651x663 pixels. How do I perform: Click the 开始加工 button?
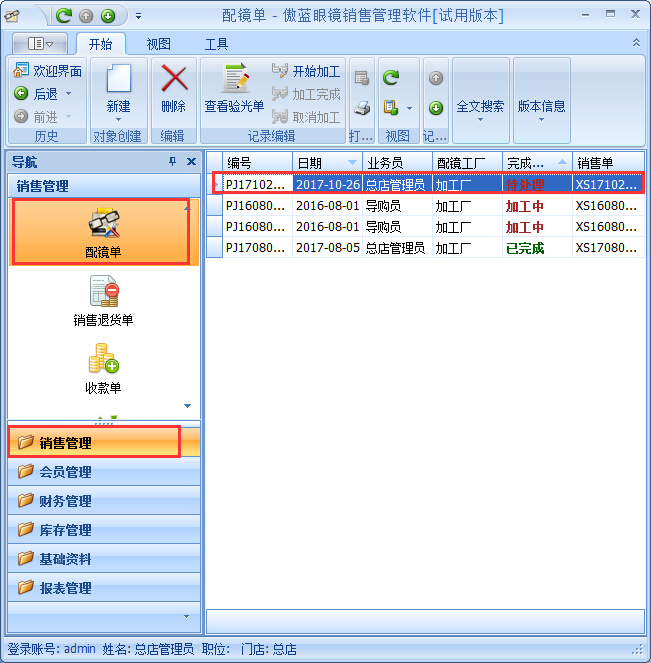coord(306,71)
